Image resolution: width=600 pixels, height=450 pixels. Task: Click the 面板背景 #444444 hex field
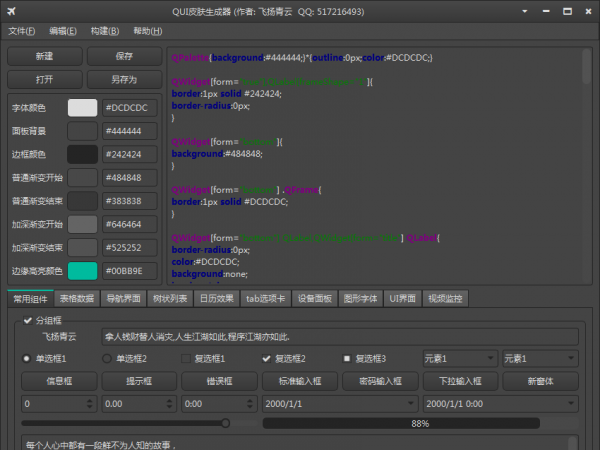(x=129, y=131)
